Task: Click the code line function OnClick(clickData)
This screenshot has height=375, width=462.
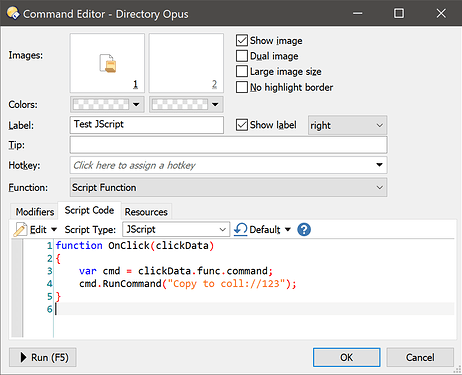Action: click(135, 246)
